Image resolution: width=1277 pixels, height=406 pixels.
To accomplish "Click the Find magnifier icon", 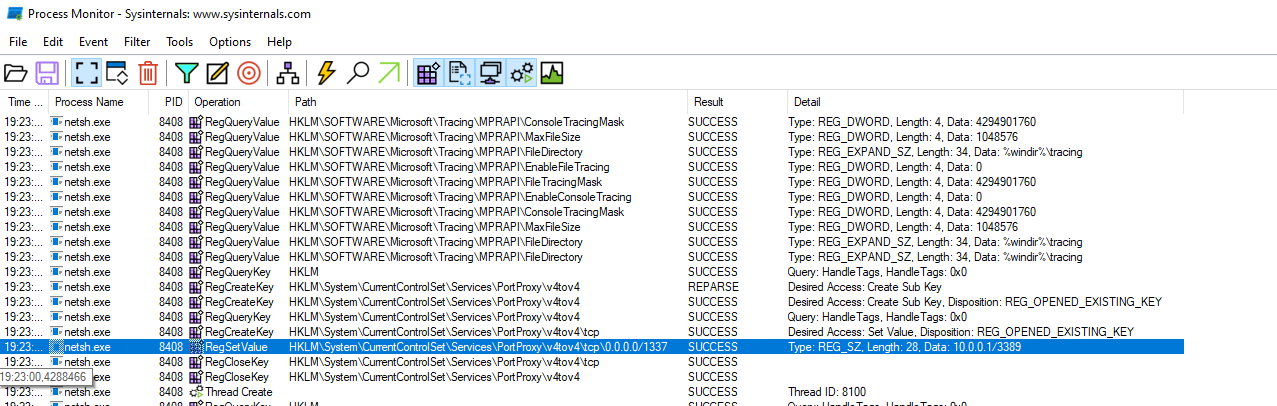I will pos(357,73).
